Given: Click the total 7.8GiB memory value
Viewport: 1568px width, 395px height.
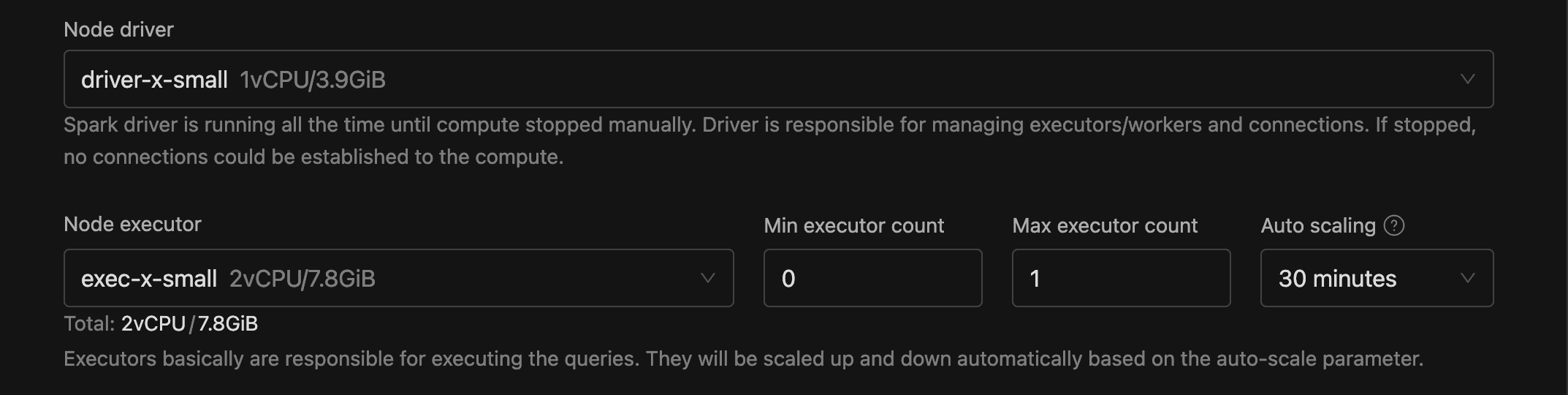Looking at the screenshot, I should [x=228, y=323].
